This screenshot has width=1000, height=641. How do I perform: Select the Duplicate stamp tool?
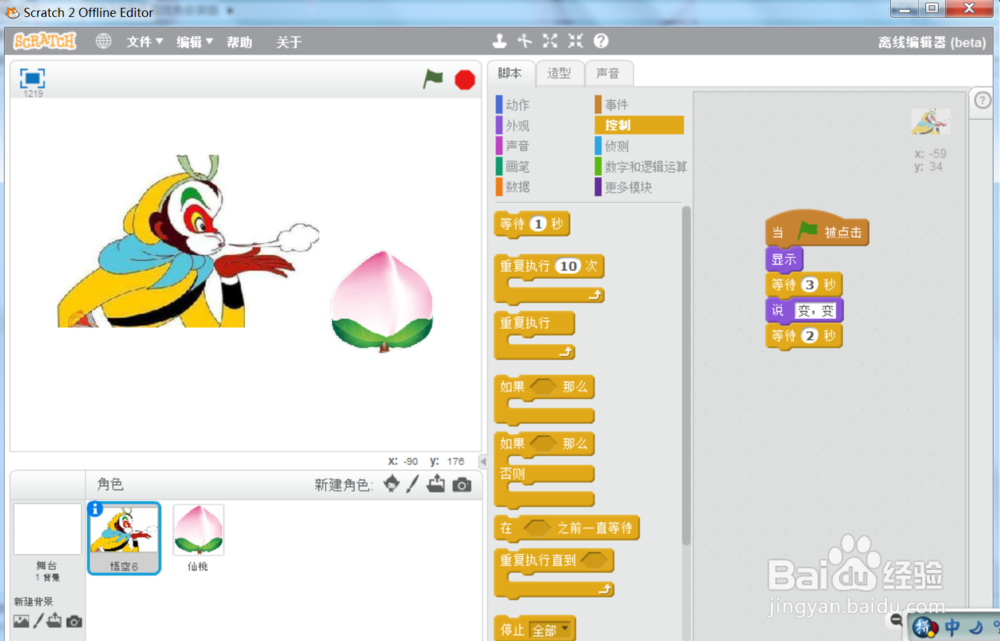tap(499, 41)
